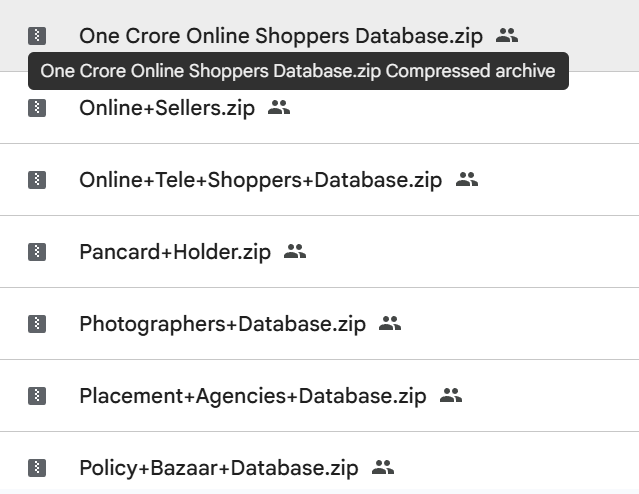The width and height of the screenshot is (639, 494).
Task: Select the One Crore Online Shoppers Database.zip file name
Action: (280, 36)
